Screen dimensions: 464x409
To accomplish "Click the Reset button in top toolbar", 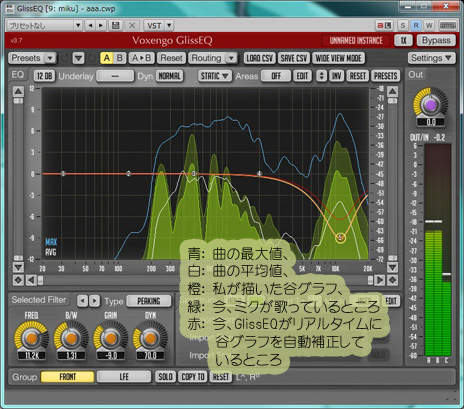I will (171, 58).
